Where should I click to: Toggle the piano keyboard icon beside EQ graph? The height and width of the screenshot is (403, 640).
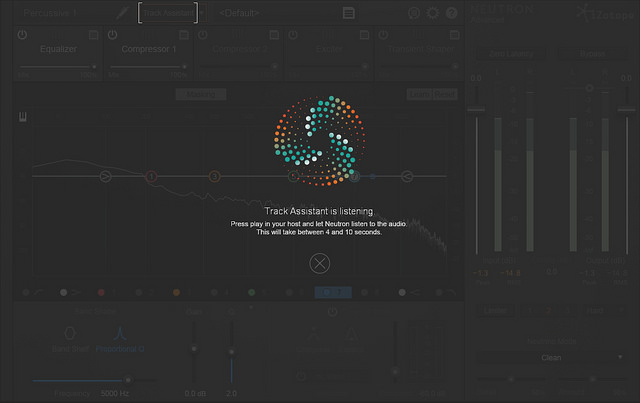click(x=22, y=117)
